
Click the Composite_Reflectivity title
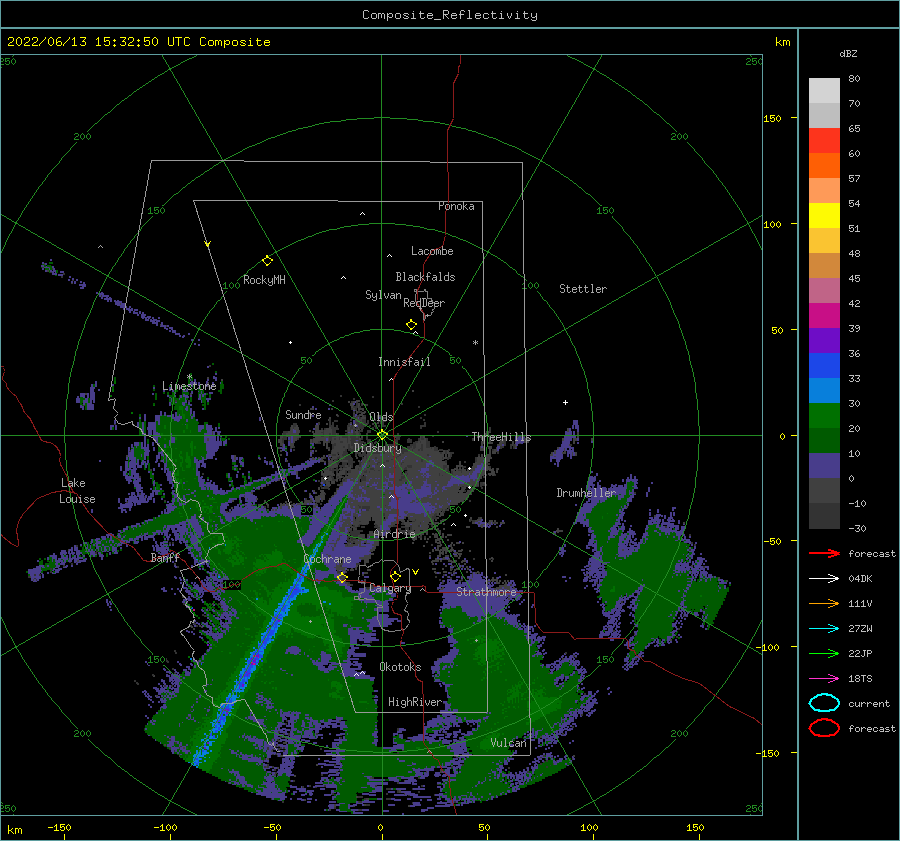pos(450,15)
